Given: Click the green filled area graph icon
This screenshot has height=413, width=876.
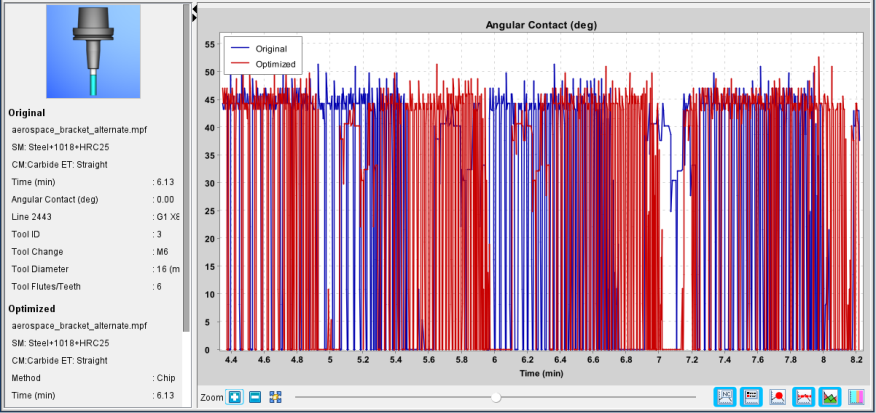Looking at the screenshot, I should point(830,397).
